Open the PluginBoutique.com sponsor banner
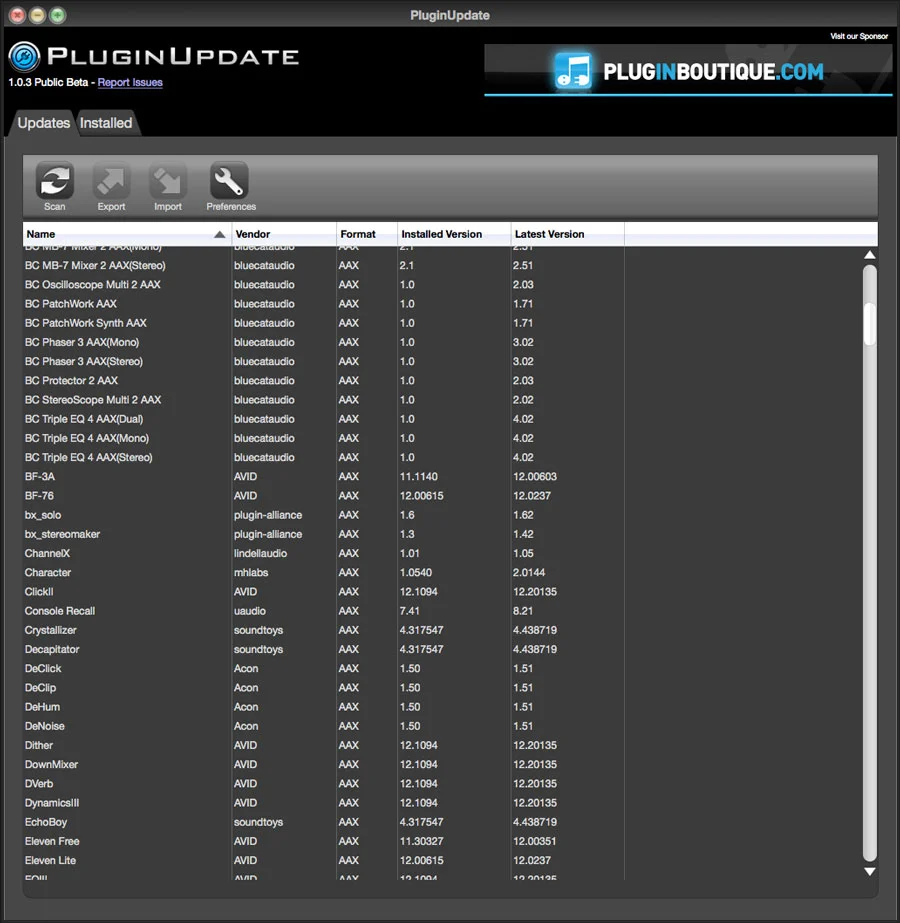Screen dimensions: 900x923 click(x=688, y=70)
